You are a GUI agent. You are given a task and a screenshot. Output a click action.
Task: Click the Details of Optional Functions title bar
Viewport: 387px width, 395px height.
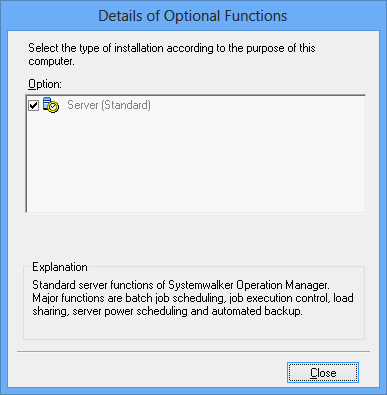[193, 16]
